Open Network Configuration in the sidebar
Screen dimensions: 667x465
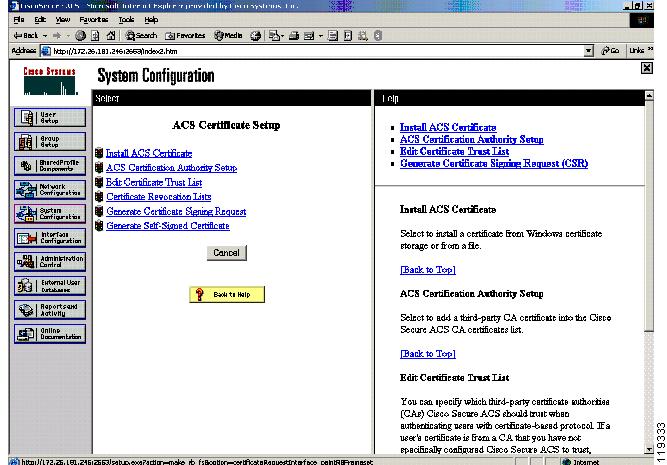tap(50, 190)
